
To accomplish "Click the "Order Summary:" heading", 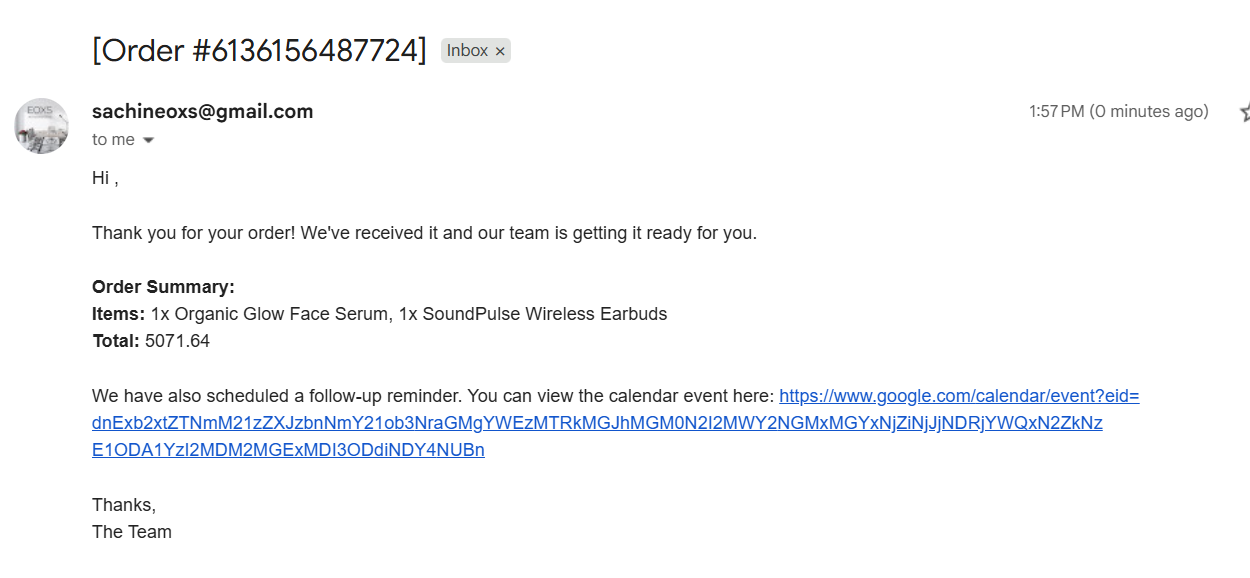I will [163, 287].
